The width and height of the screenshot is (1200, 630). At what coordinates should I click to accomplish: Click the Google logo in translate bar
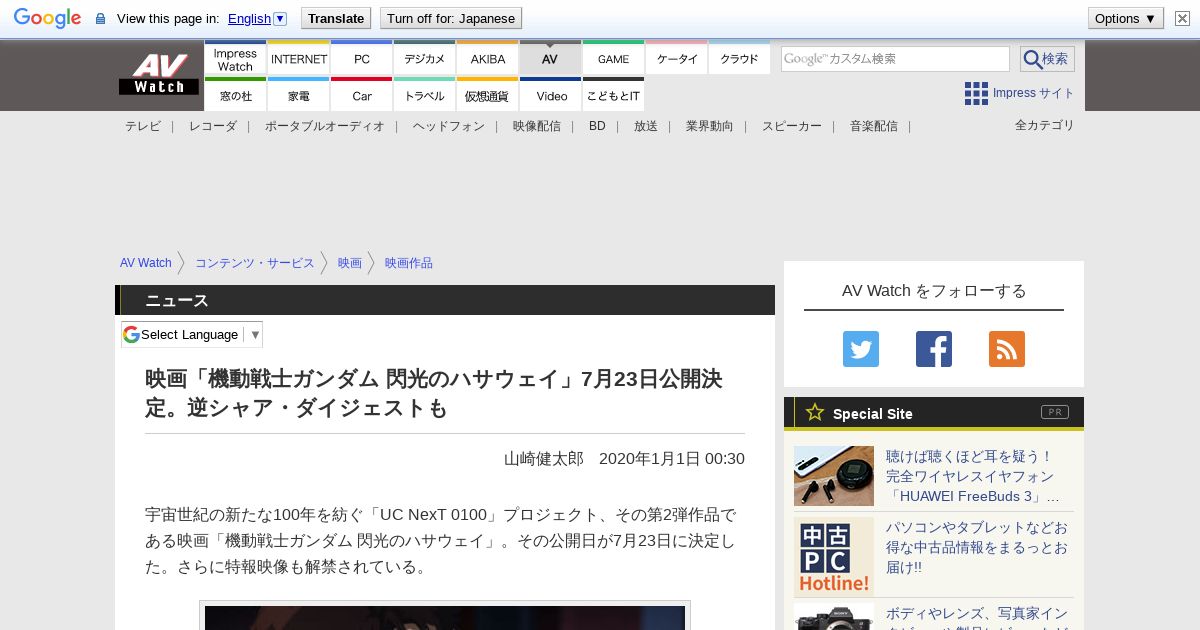coord(47,18)
